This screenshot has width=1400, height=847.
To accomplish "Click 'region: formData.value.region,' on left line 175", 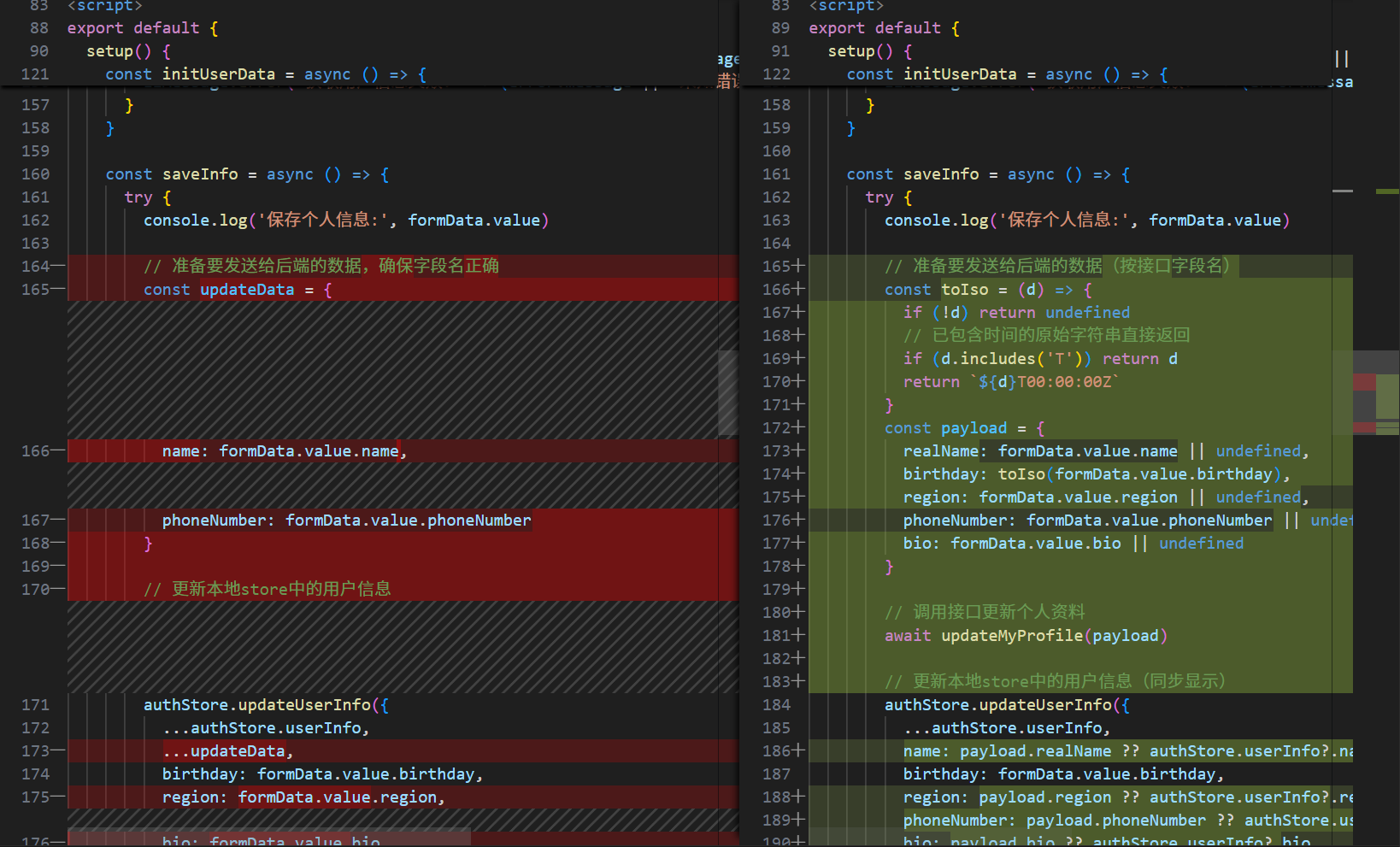I will [303, 797].
